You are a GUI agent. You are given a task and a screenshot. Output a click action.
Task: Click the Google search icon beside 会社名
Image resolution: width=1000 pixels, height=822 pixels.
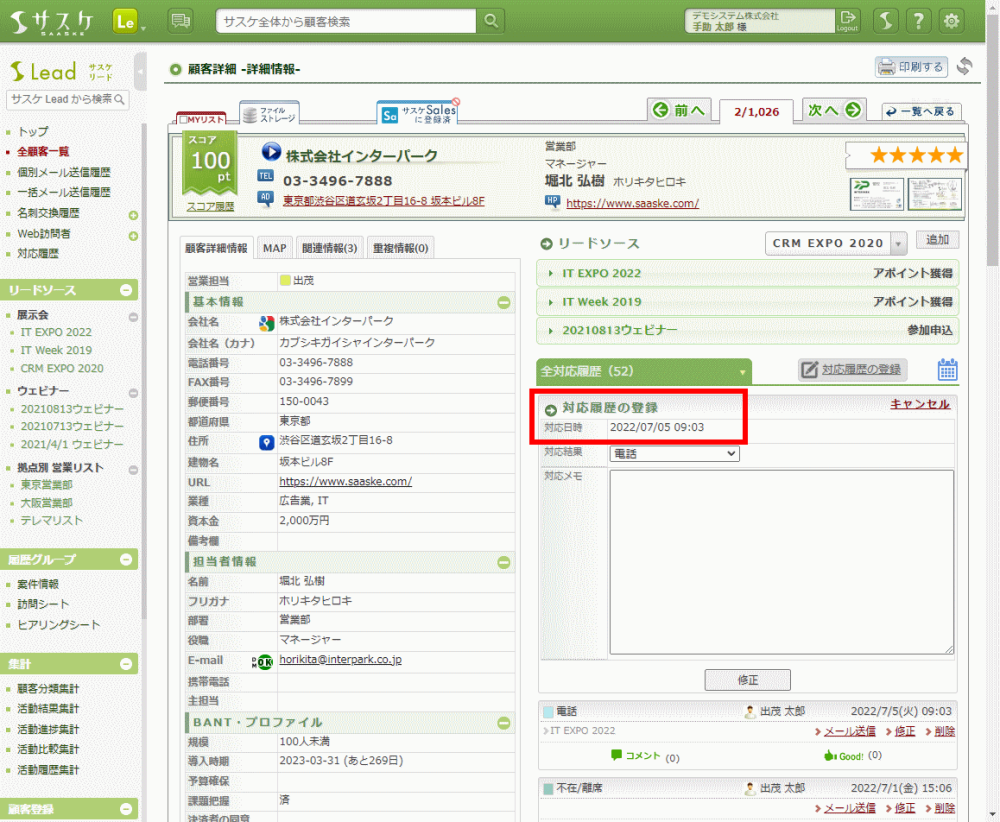point(266,323)
